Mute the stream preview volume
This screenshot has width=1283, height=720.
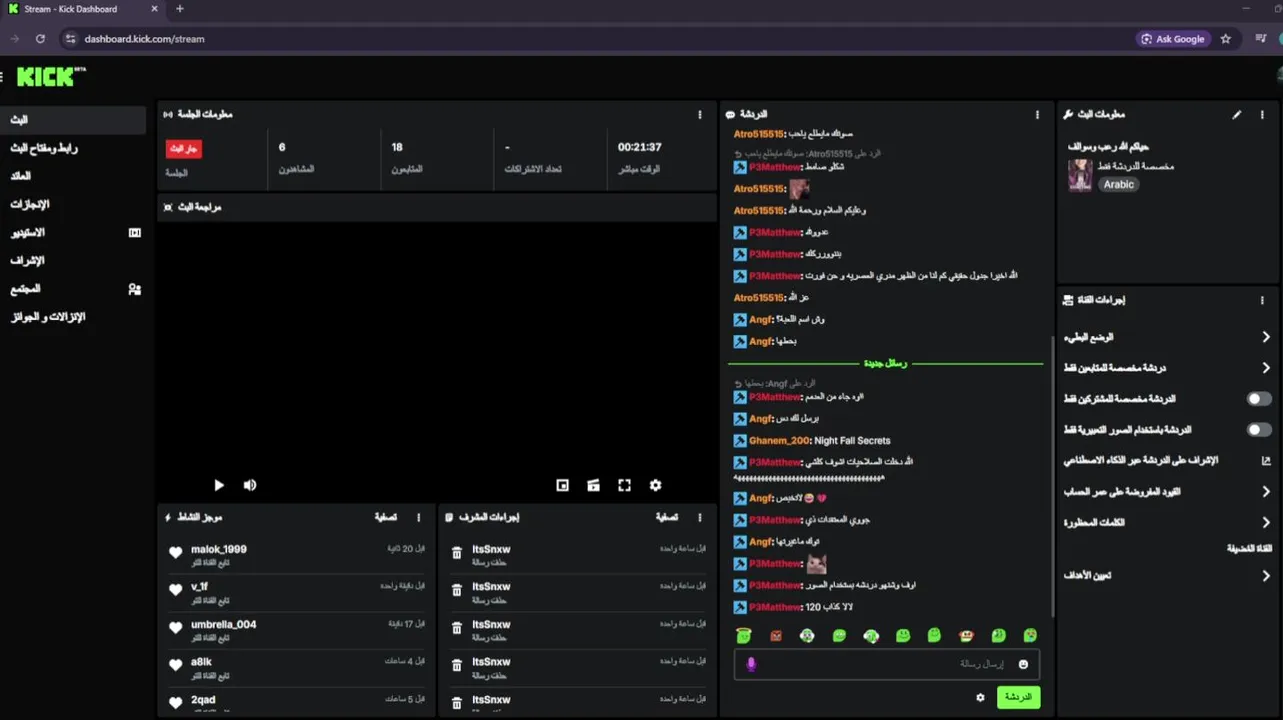click(x=250, y=485)
